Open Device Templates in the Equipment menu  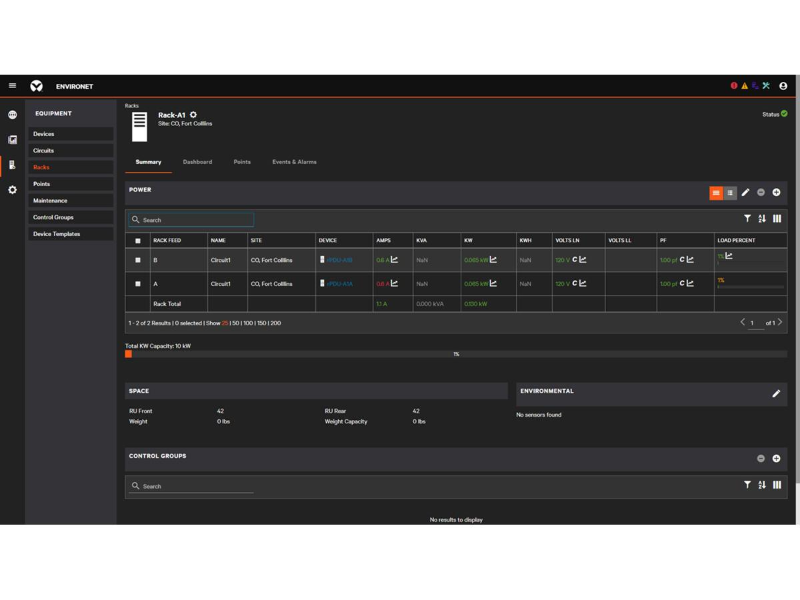pos(71,234)
